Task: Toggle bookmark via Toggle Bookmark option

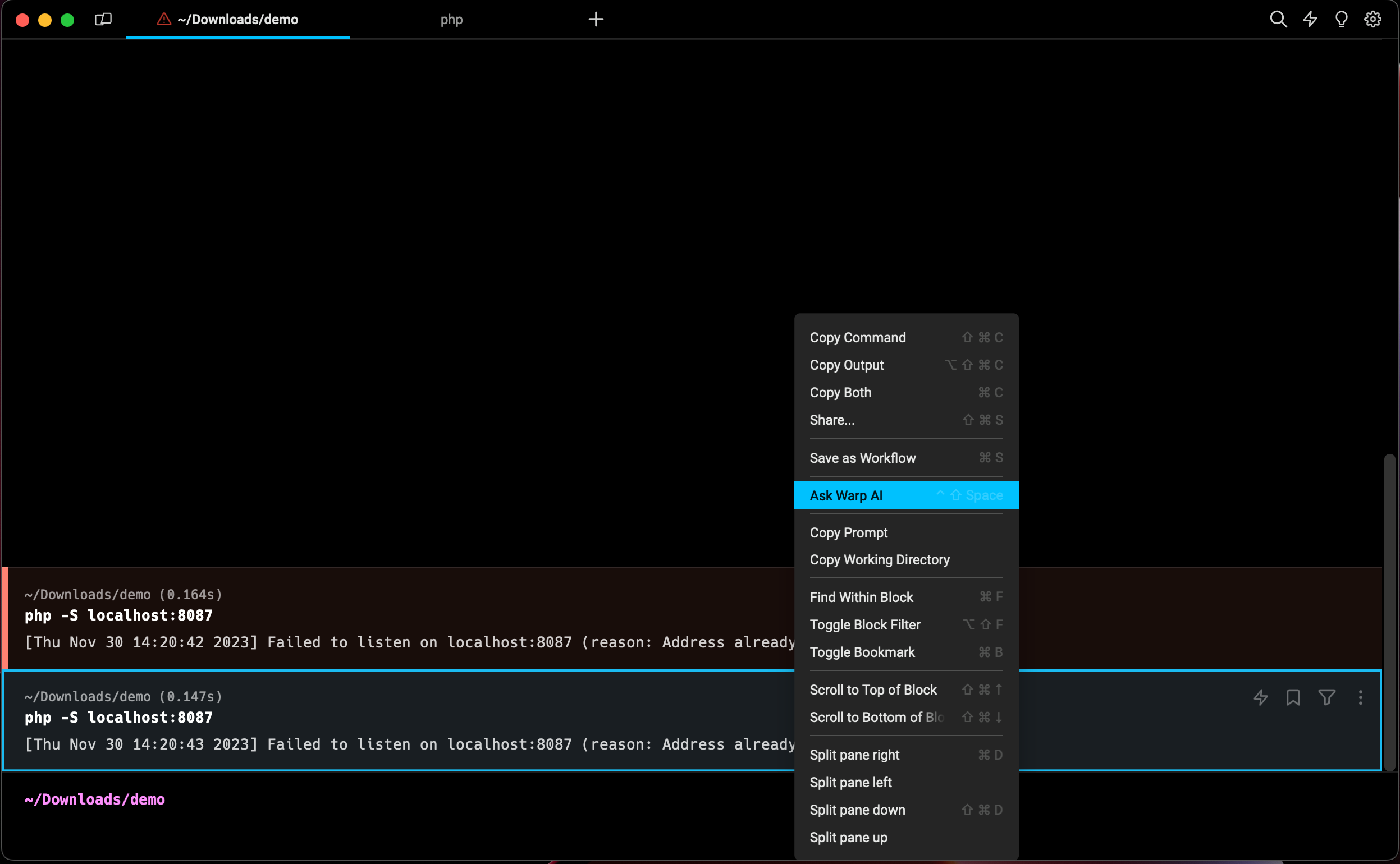Action: coord(862,652)
